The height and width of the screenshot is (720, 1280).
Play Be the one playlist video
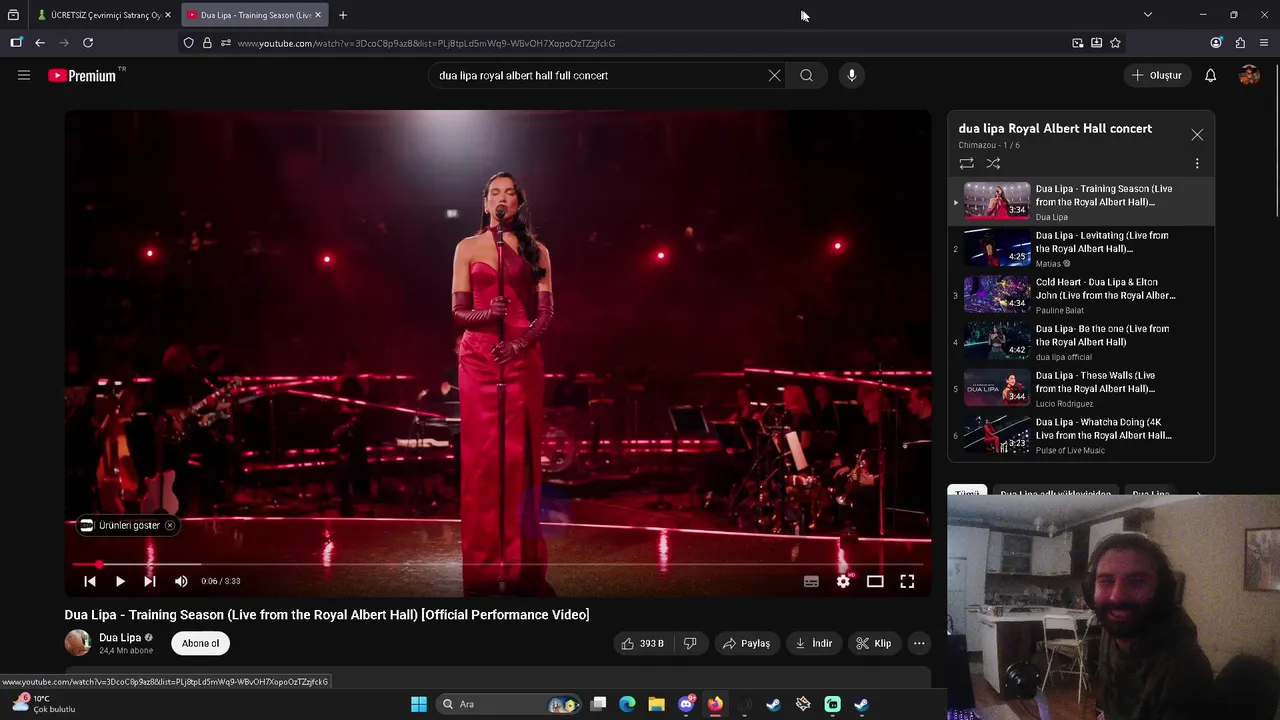point(1081,342)
